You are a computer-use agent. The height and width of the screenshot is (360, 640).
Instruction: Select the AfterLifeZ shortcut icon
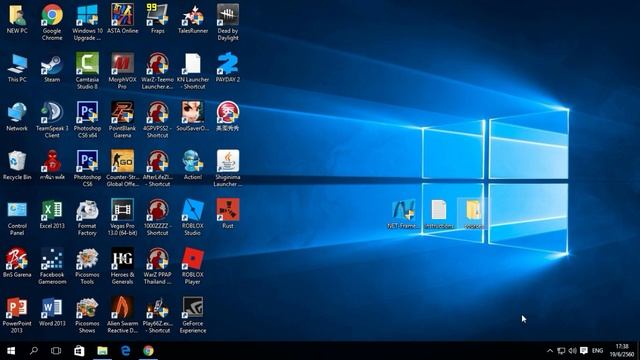tap(157, 168)
